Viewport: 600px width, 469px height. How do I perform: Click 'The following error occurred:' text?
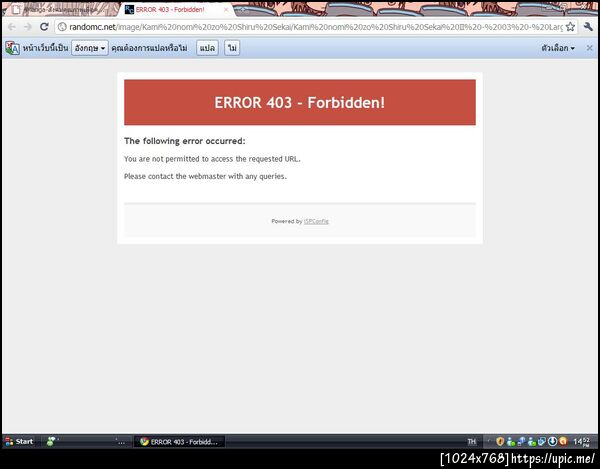(184, 141)
